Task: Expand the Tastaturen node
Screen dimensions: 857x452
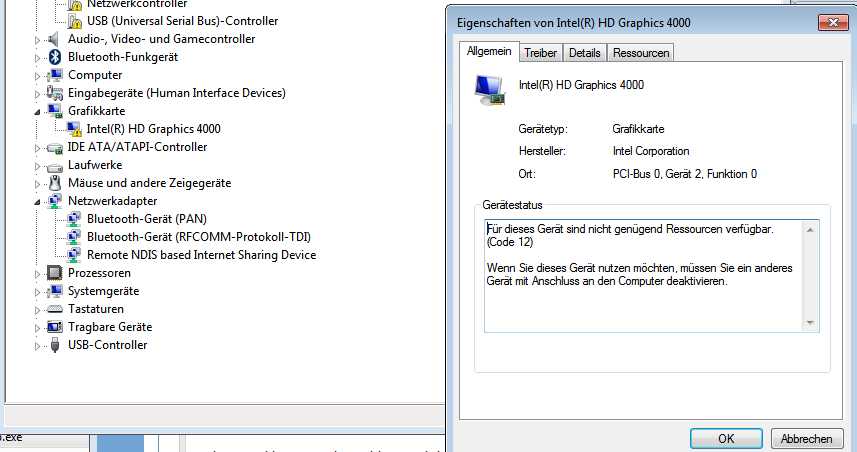Action: 37,310
